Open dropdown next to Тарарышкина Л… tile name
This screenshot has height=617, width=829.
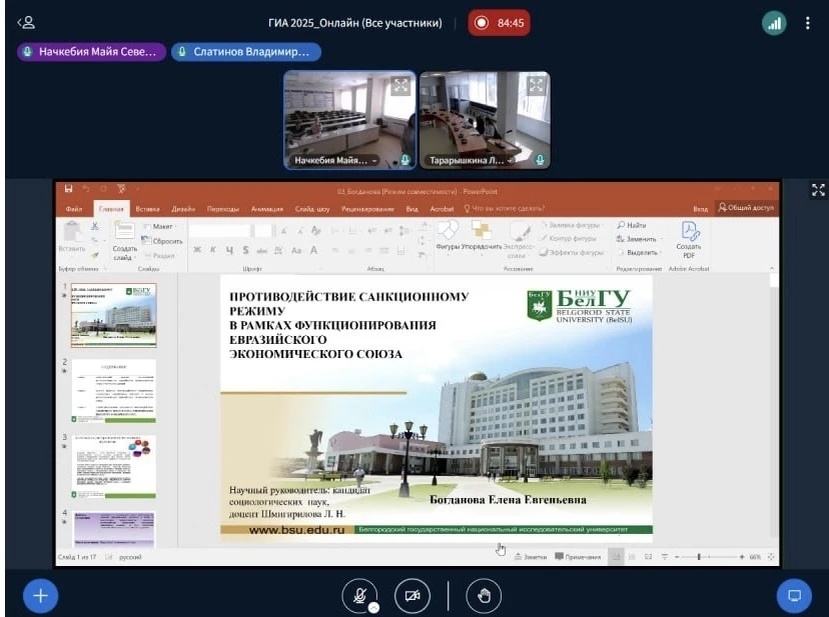click(510, 160)
